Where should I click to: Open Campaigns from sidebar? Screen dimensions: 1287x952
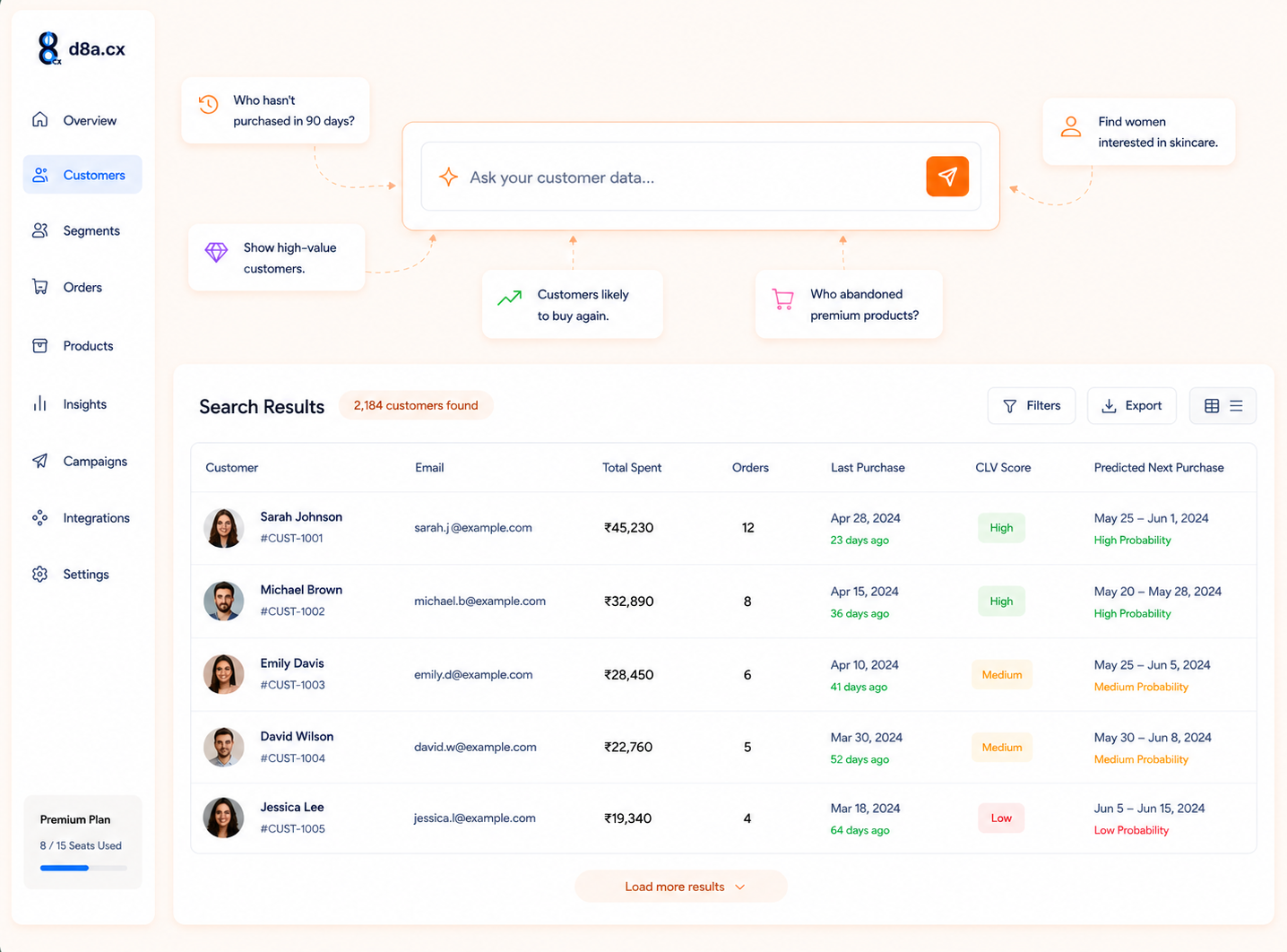[82, 461]
